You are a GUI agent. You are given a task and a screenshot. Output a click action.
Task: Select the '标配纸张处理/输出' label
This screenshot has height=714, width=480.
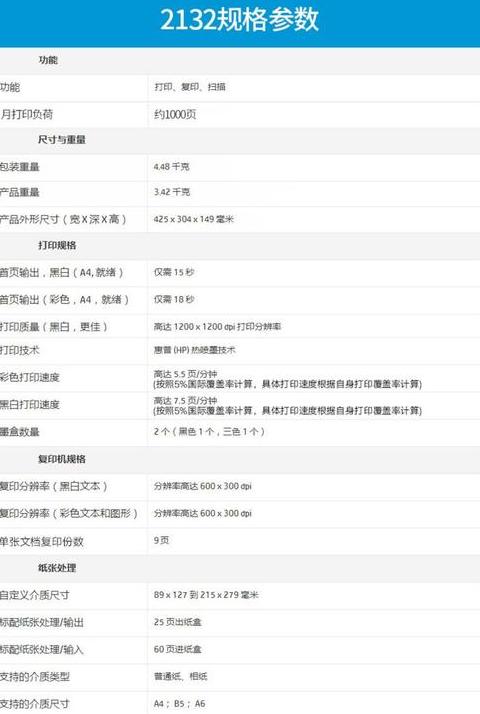pos(42,622)
